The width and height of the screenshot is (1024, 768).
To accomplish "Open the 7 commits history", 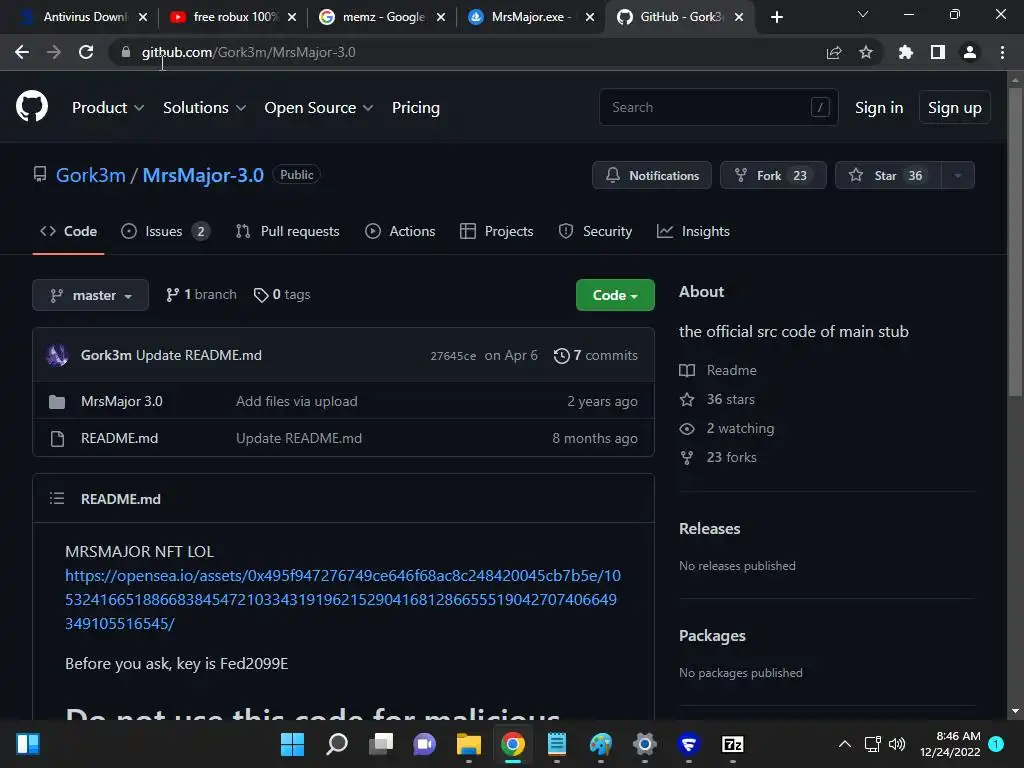I will [x=596, y=355].
